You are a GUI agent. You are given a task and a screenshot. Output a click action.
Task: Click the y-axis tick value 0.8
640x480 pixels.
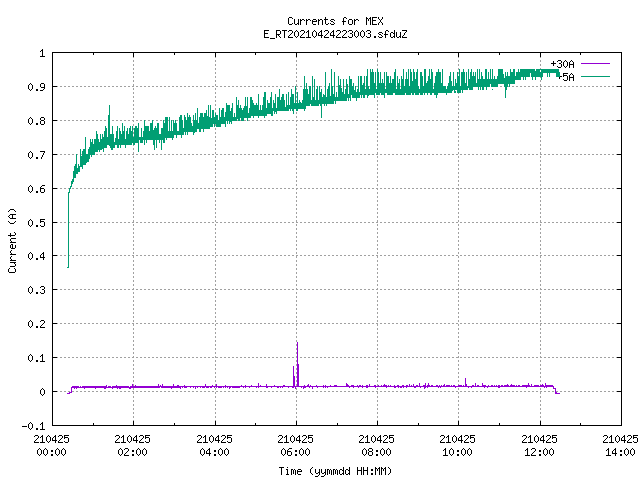point(37,121)
